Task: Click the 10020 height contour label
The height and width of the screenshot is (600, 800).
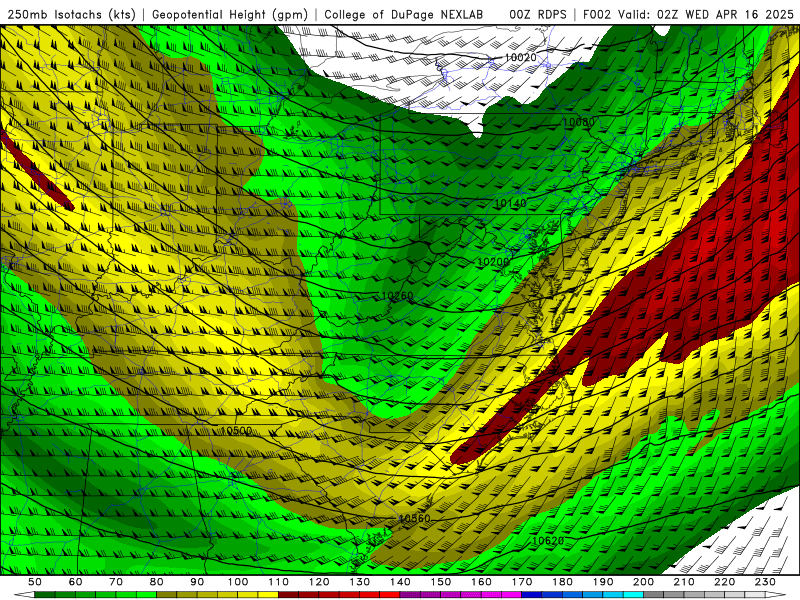Action: point(520,58)
